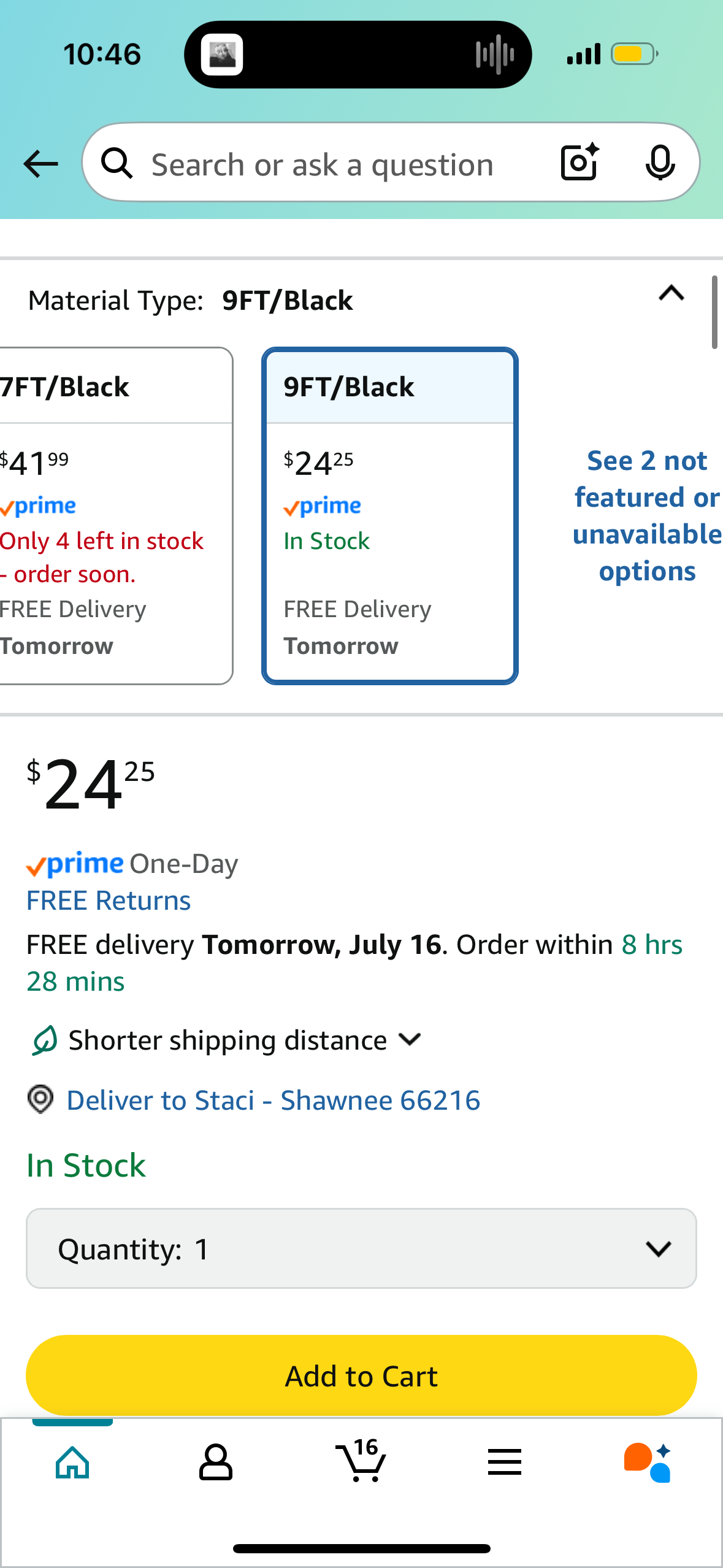Select the 9FT/Black option
The height and width of the screenshot is (1568, 723).
(x=390, y=516)
